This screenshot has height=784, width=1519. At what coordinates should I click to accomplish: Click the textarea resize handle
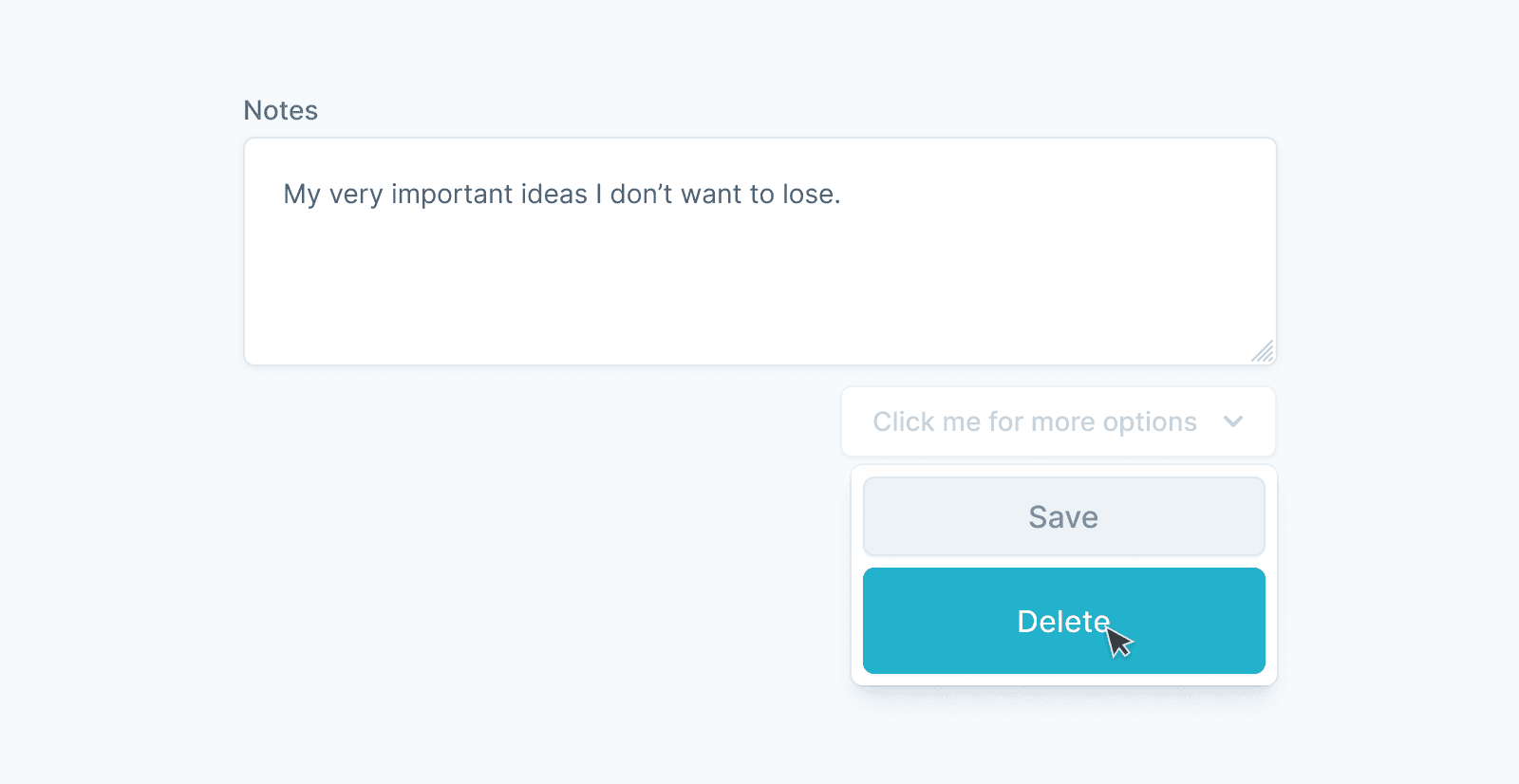(1263, 352)
